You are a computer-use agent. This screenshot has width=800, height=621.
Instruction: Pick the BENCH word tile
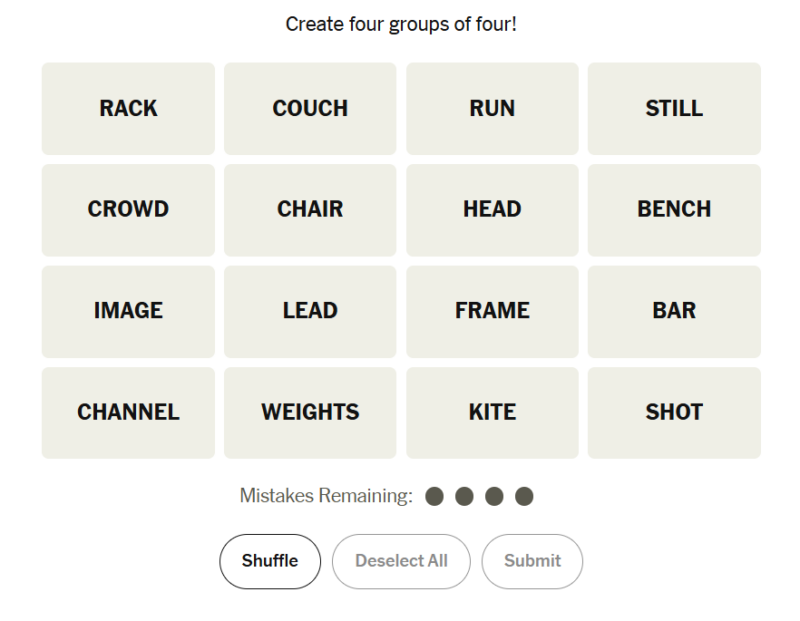tap(674, 210)
